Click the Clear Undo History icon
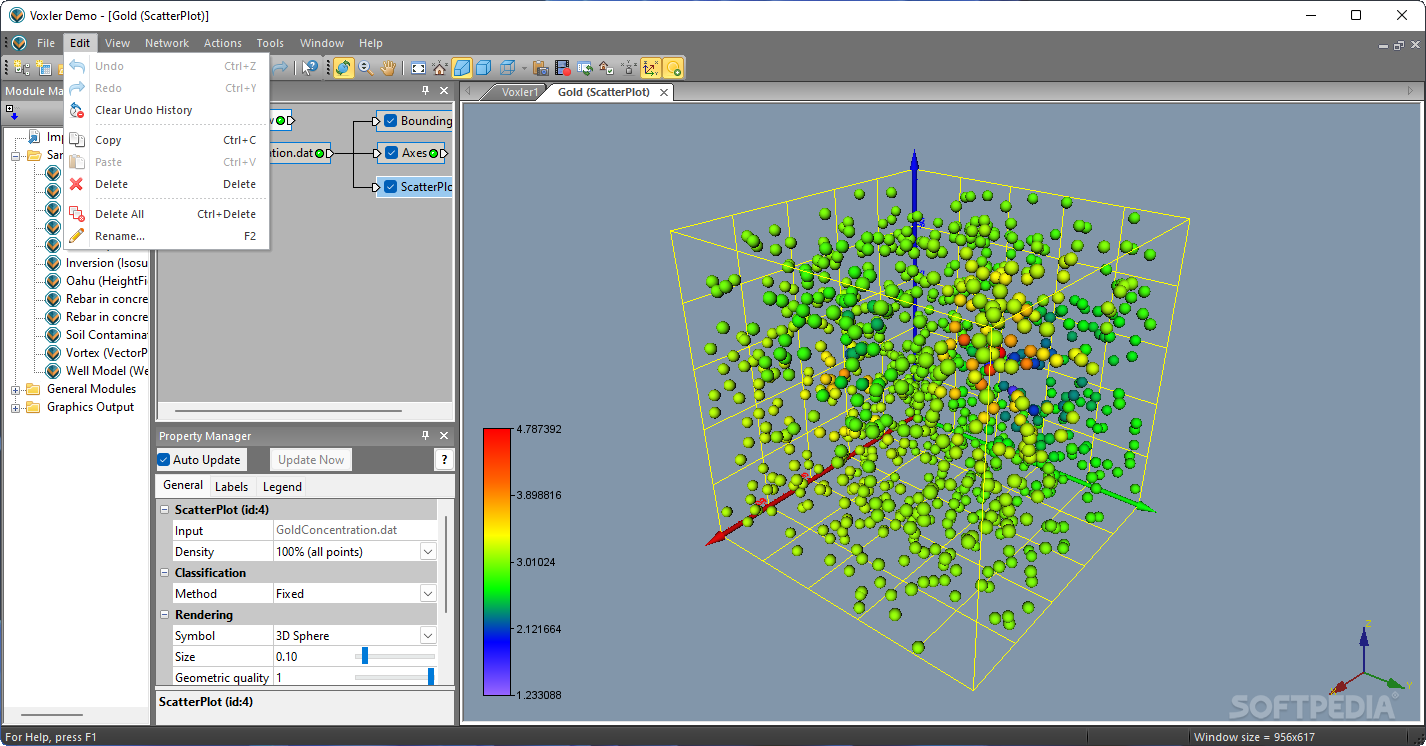The image size is (1426, 746). [x=77, y=110]
